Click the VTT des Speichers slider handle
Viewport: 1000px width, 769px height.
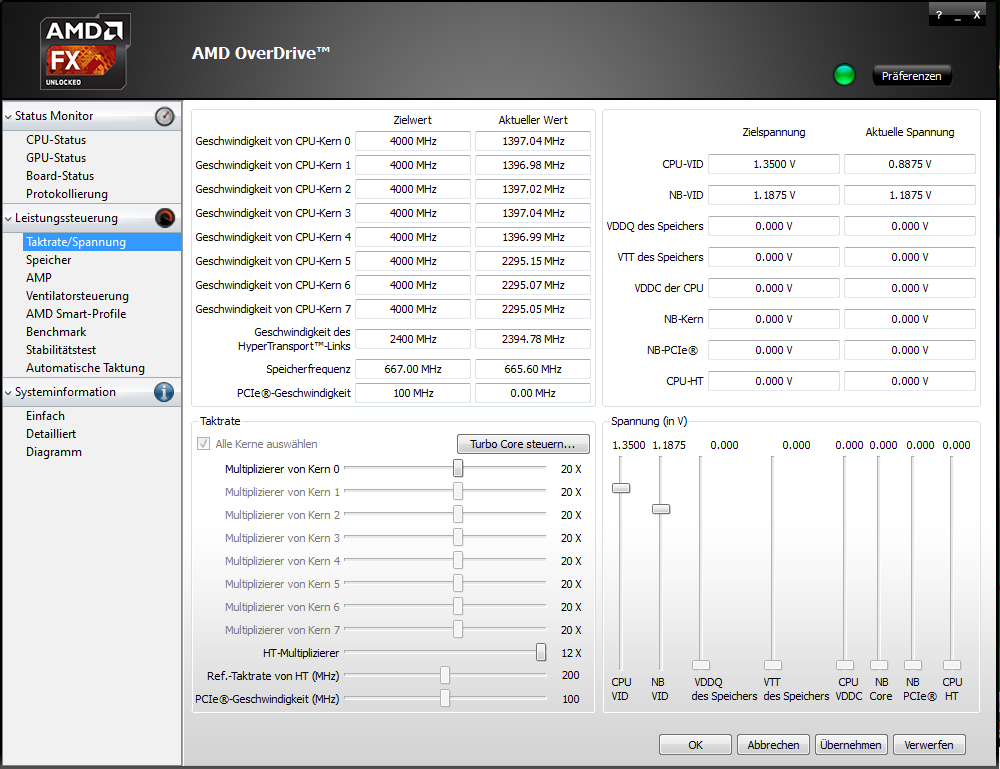click(x=773, y=665)
